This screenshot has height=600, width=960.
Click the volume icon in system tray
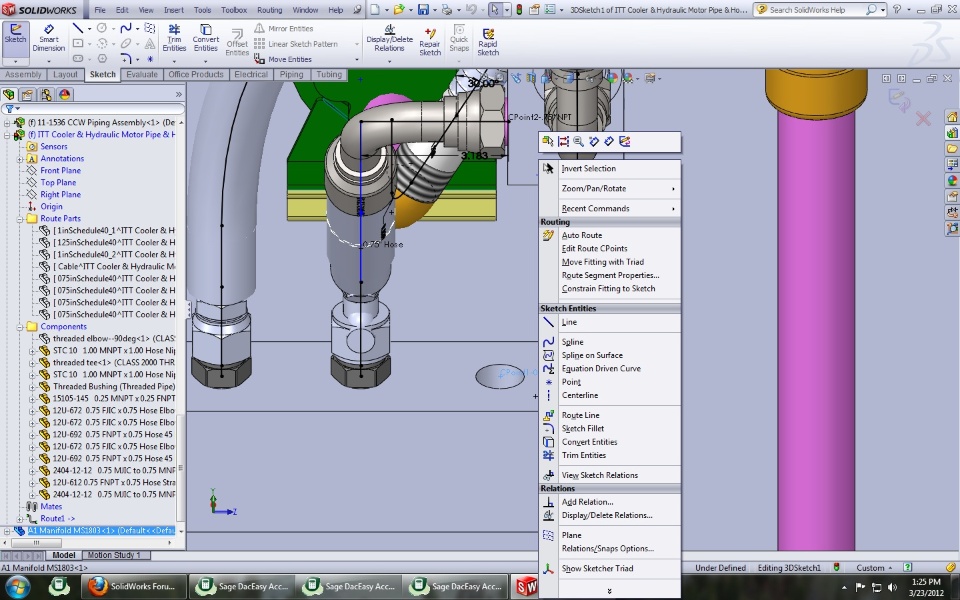892,588
